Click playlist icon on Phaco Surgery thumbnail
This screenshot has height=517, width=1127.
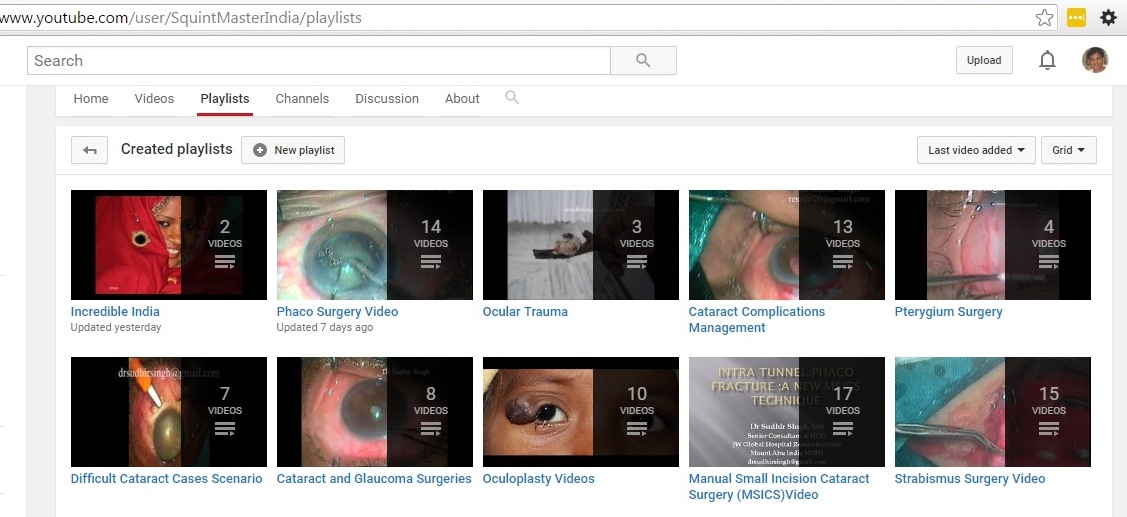tap(431, 262)
